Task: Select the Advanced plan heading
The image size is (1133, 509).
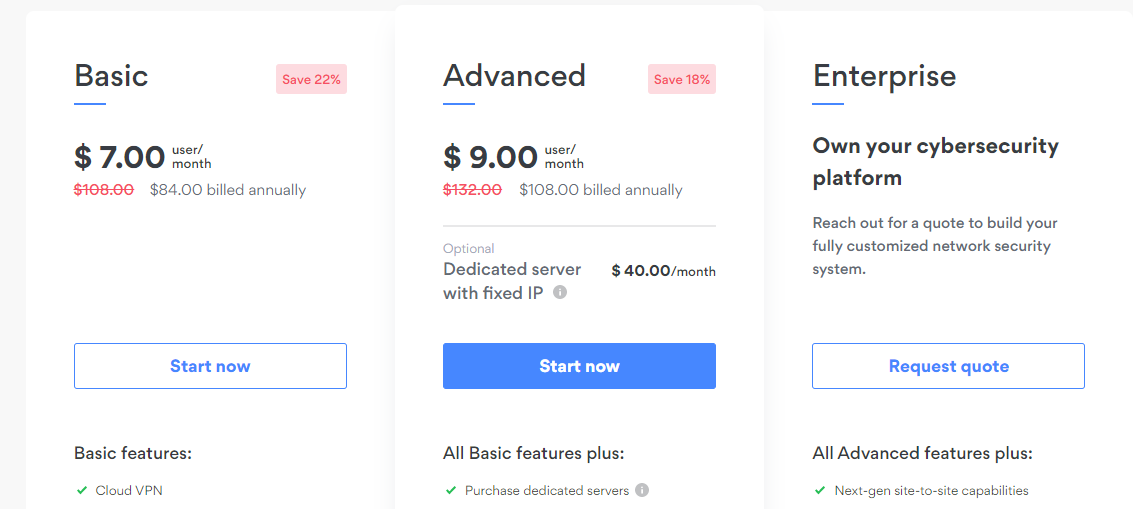Action: (514, 76)
